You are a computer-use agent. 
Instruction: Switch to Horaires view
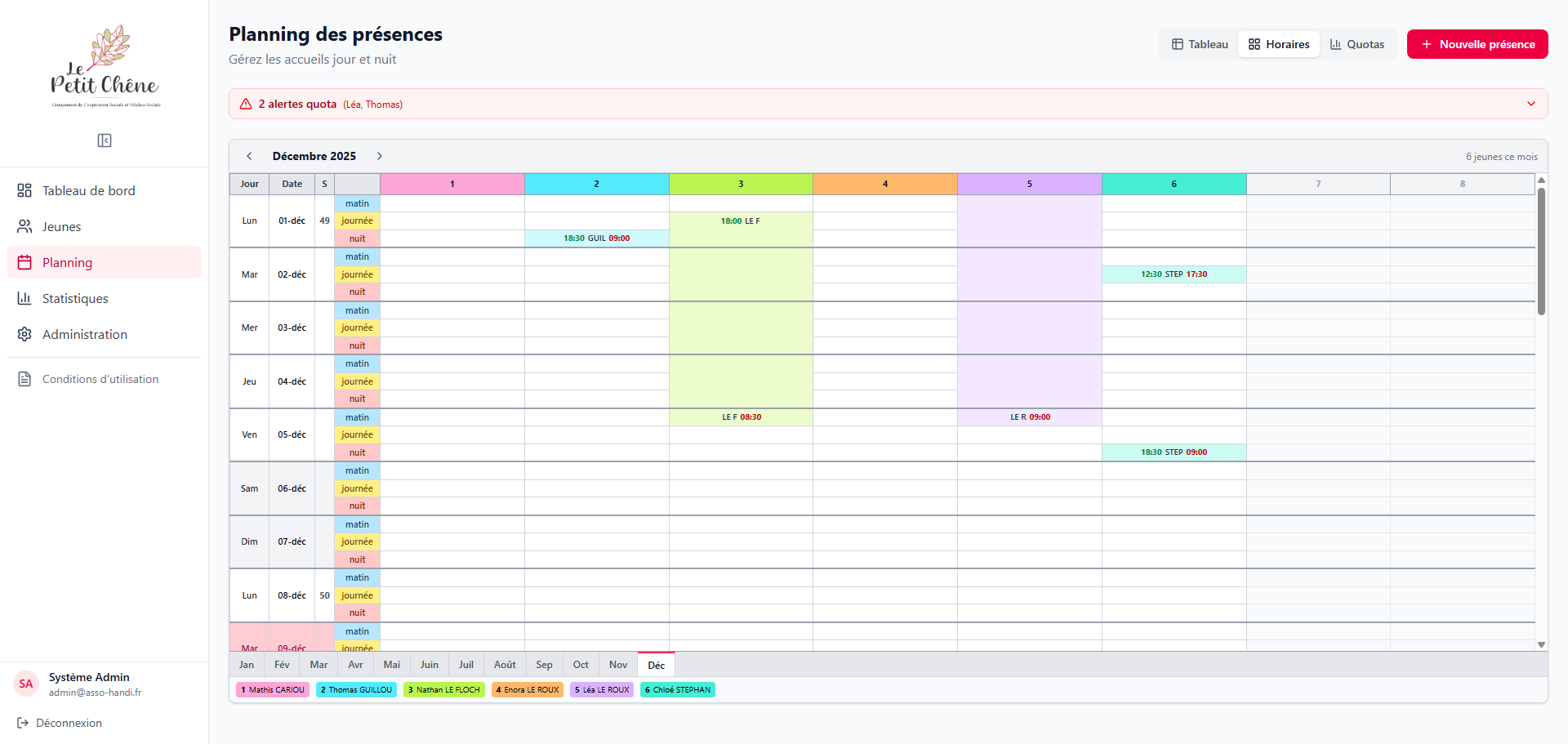coord(1279,44)
